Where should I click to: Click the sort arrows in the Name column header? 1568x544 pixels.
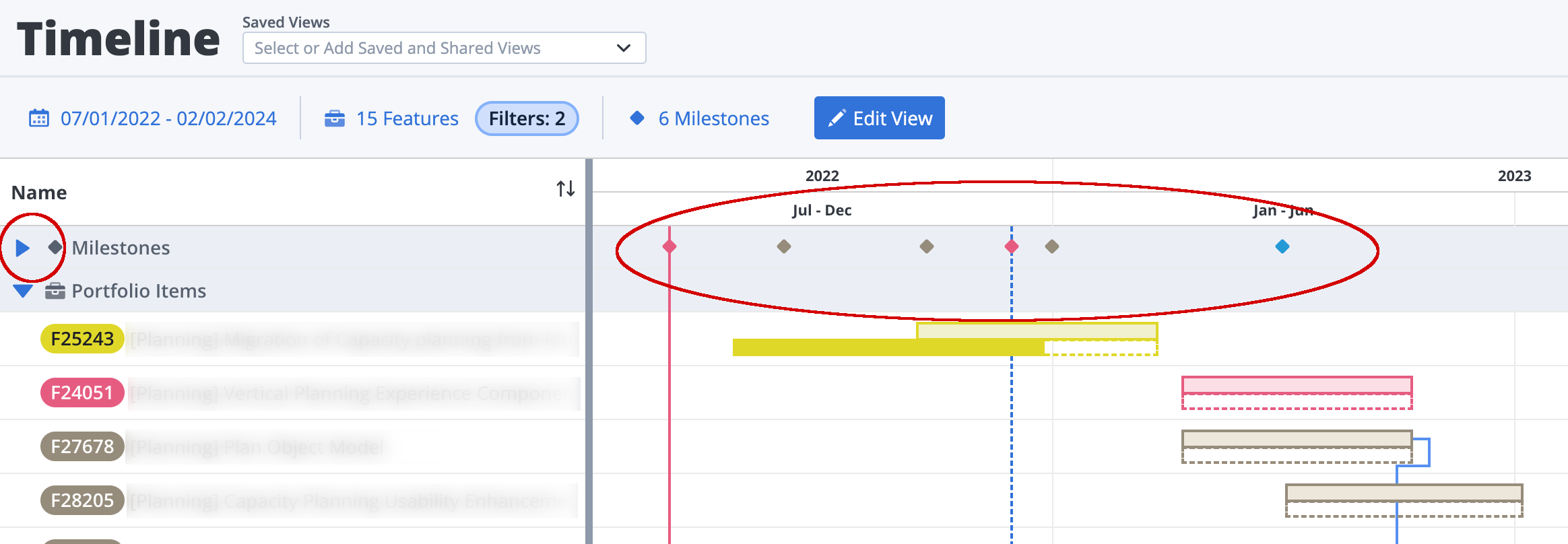click(x=564, y=189)
